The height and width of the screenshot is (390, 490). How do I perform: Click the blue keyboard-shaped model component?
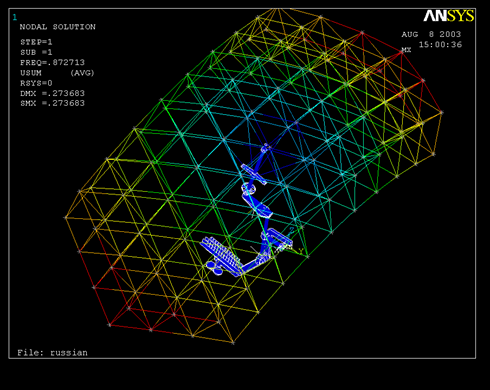pos(221,257)
